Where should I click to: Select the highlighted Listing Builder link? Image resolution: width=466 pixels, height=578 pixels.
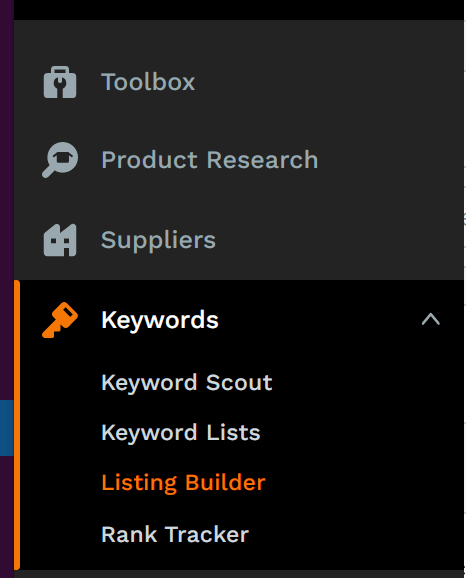point(183,483)
